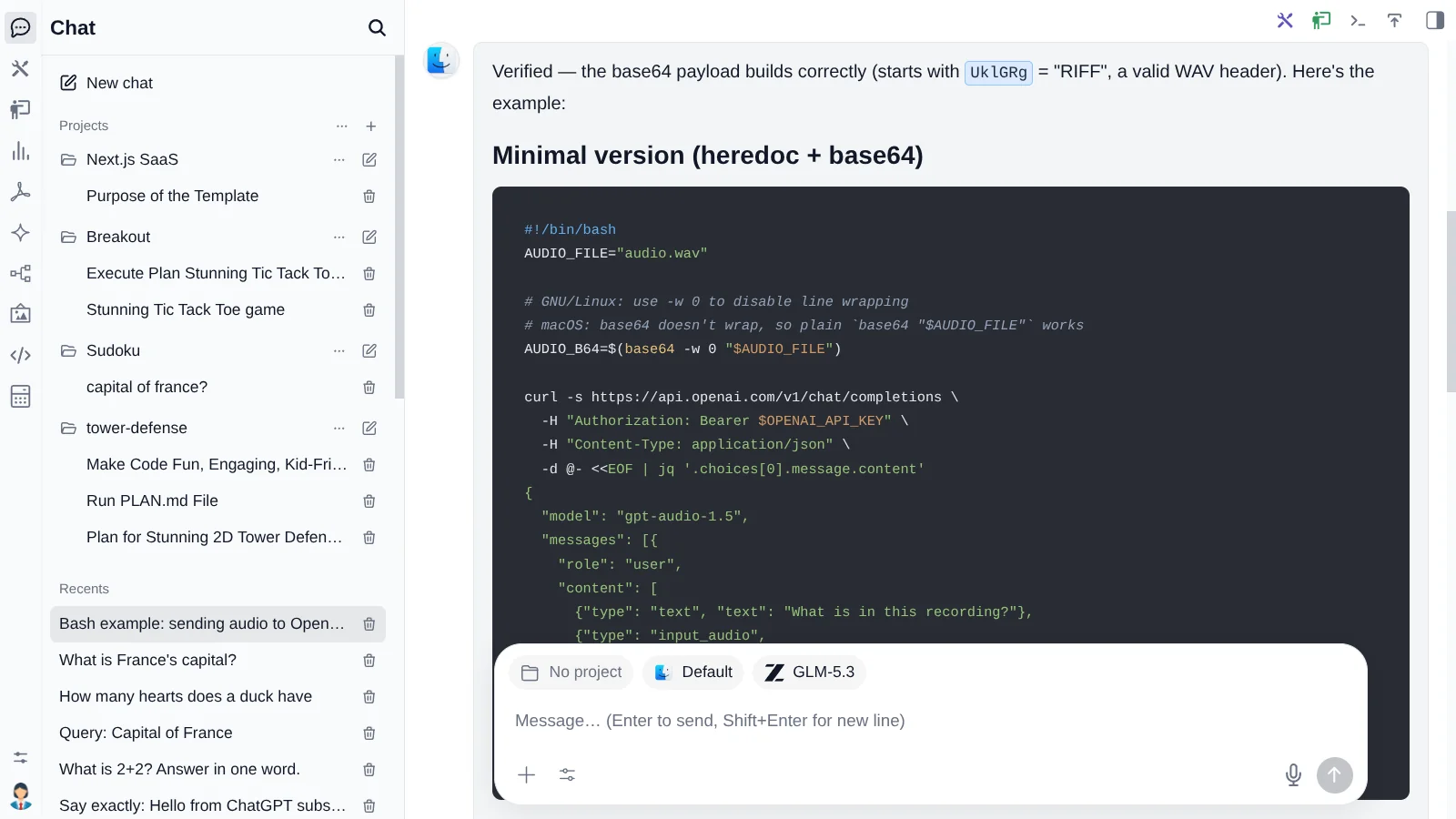1456x819 pixels.
Task: Collapse the tower-defense project folder
Action: [x=68, y=429]
